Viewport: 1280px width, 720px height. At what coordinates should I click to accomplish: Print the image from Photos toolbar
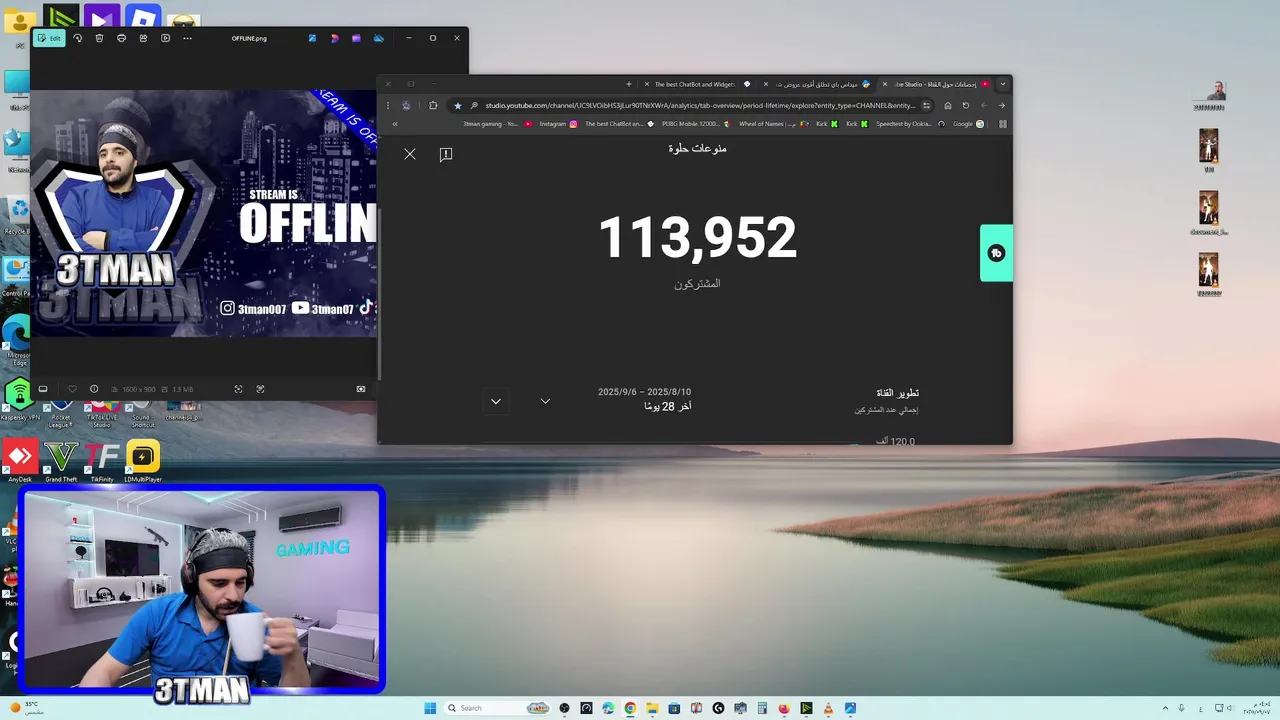point(121,38)
